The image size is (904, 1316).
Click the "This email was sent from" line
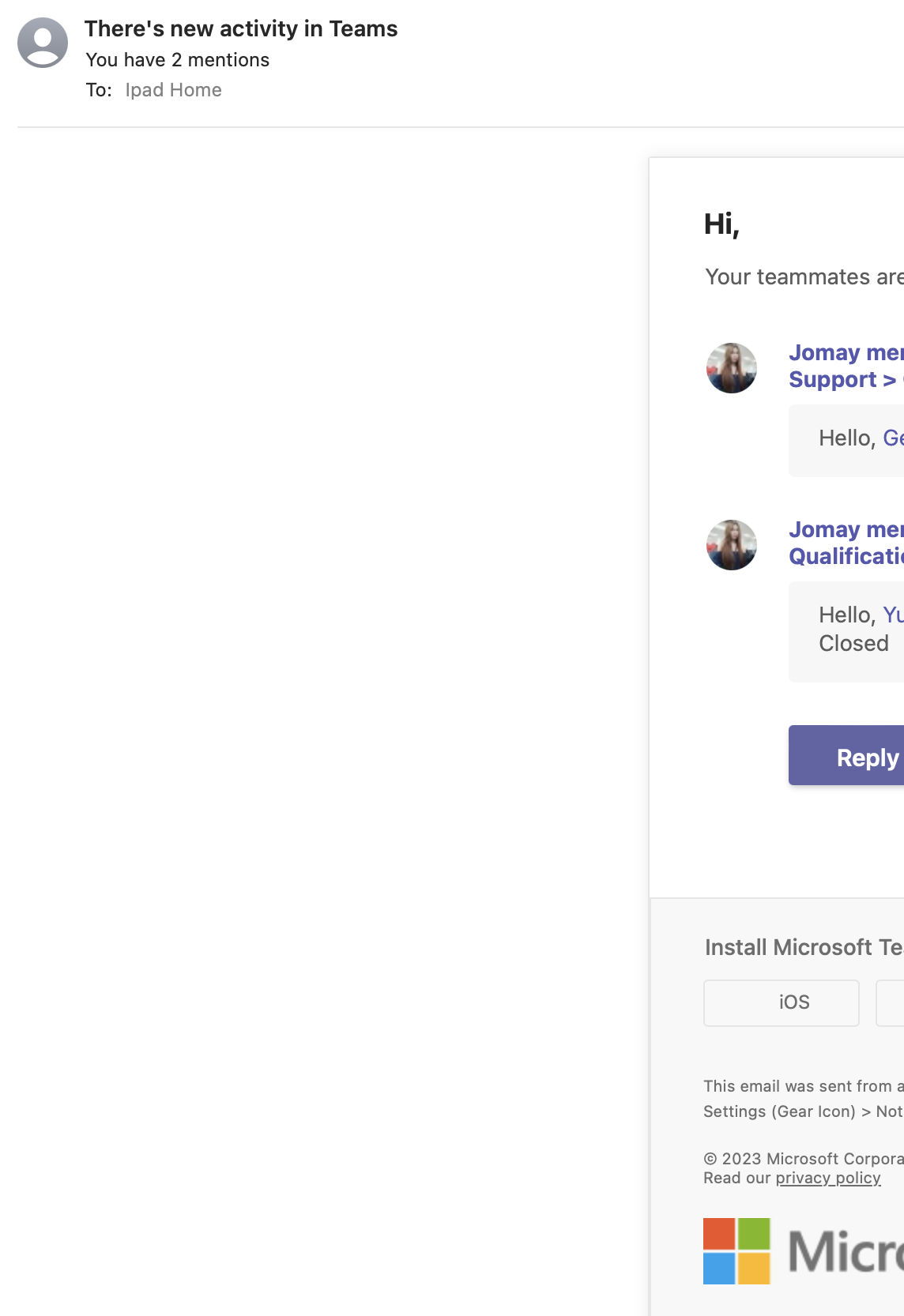[804, 1086]
